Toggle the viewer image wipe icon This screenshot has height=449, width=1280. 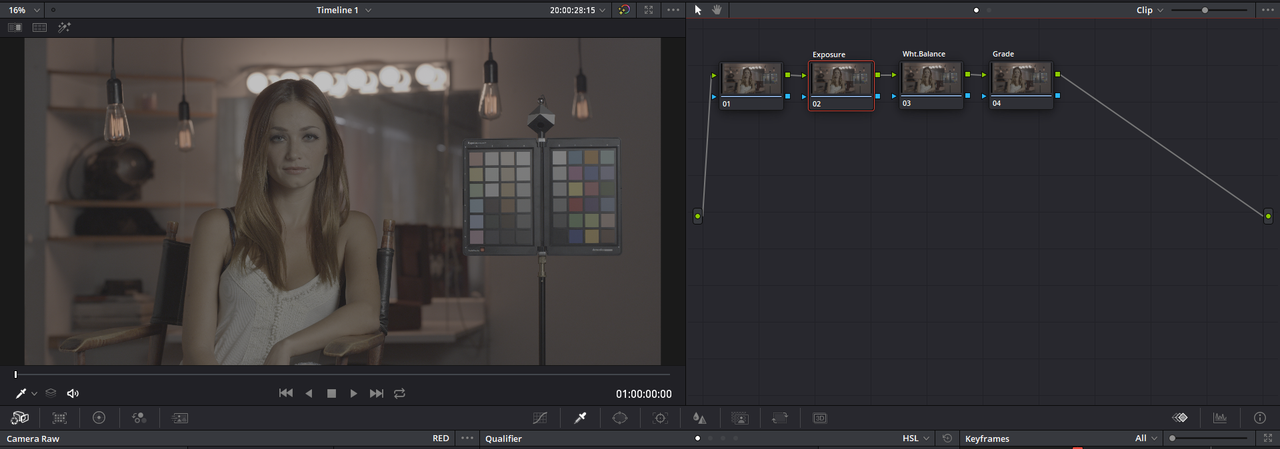tap(15, 27)
